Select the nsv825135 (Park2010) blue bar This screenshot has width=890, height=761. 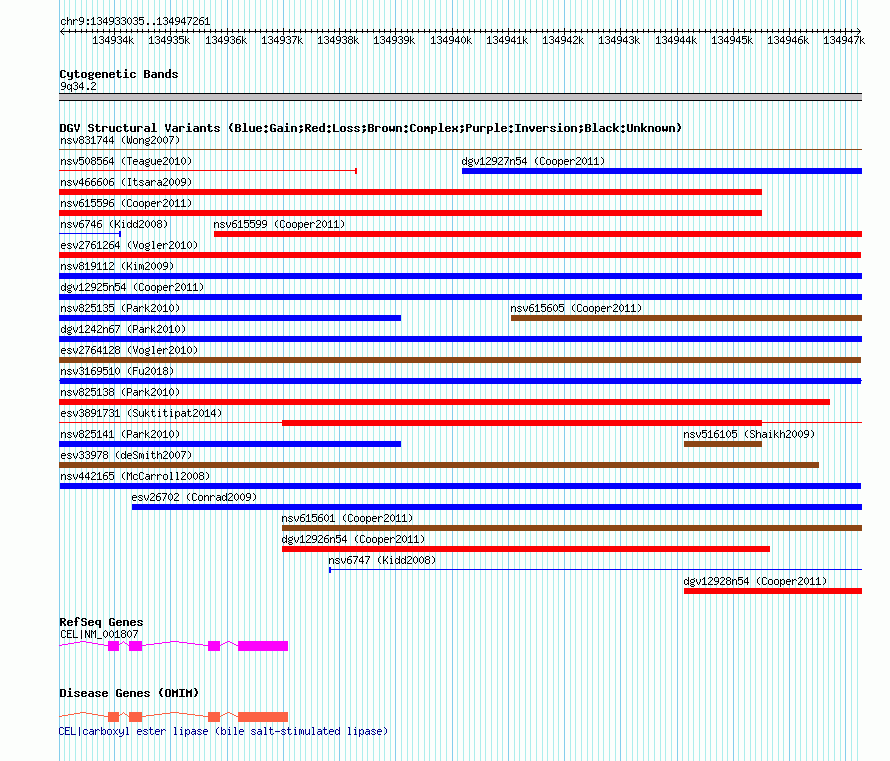coord(230,318)
